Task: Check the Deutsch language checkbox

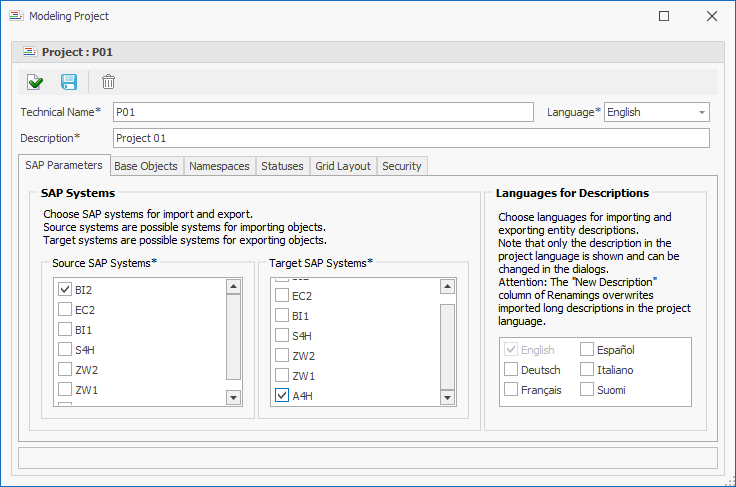Action: click(x=512, y=370)
